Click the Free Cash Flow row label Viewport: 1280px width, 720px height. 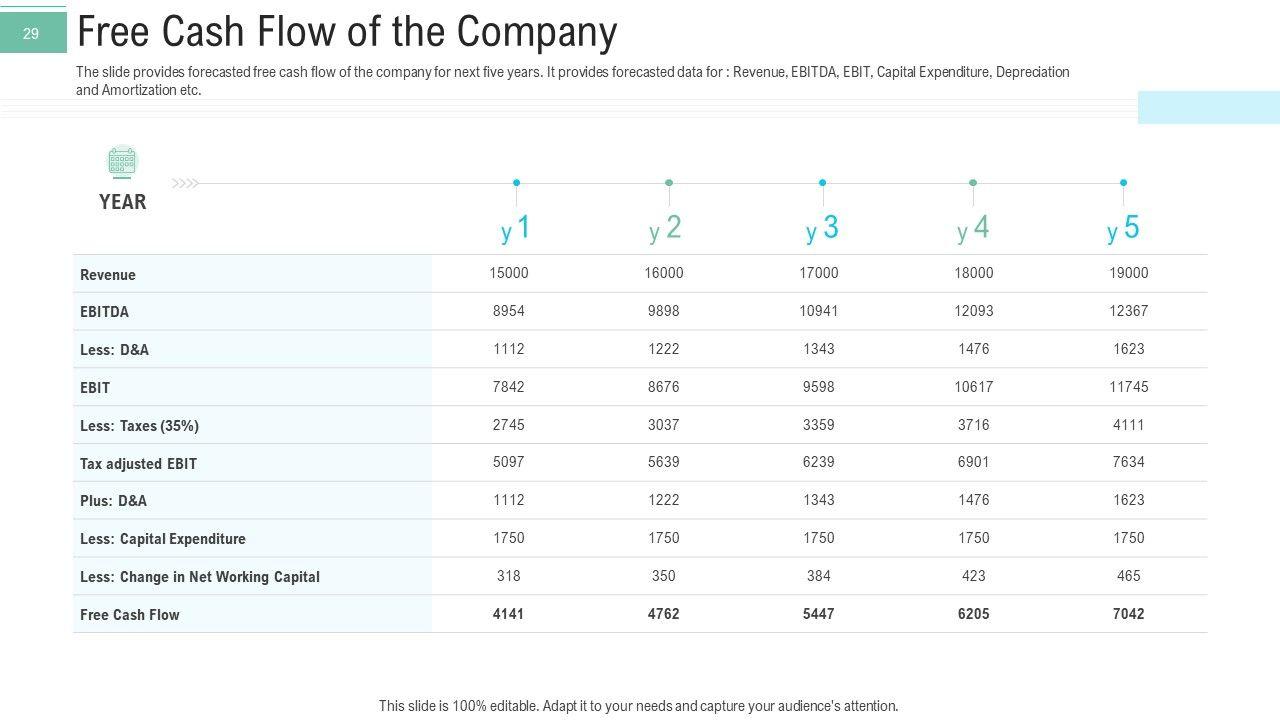[130, 615]
